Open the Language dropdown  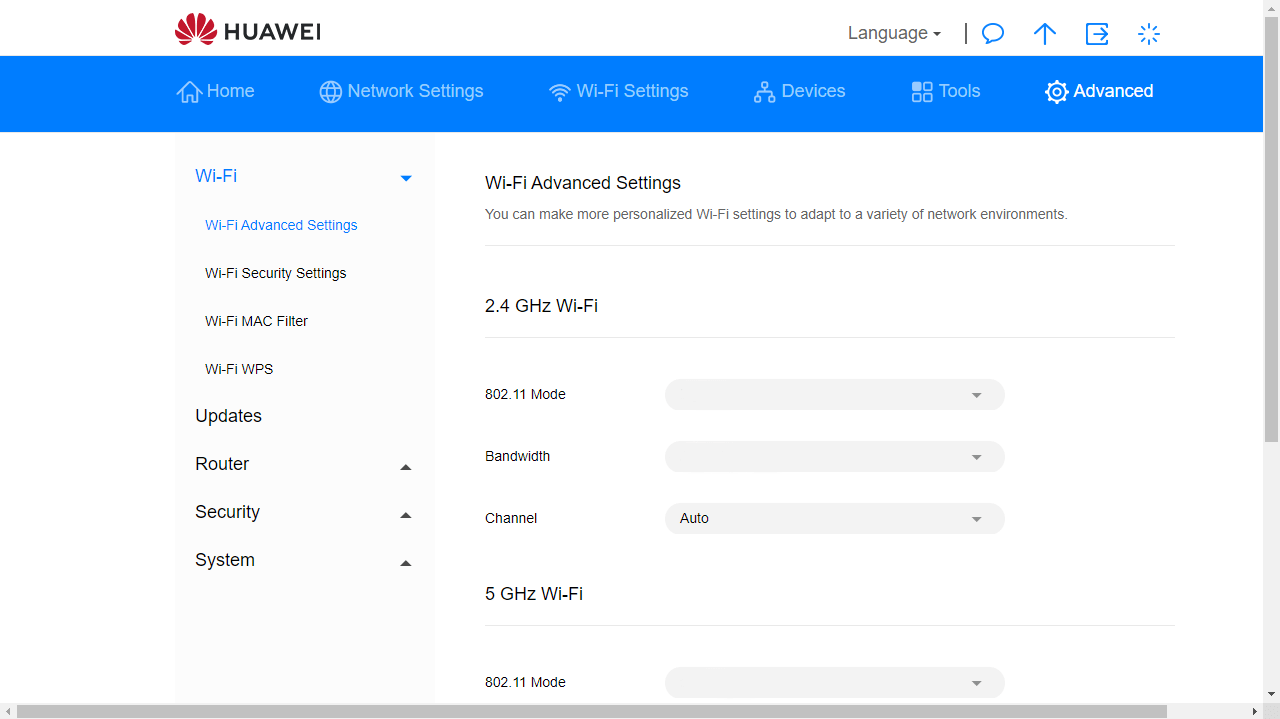[x=893, y=33]
